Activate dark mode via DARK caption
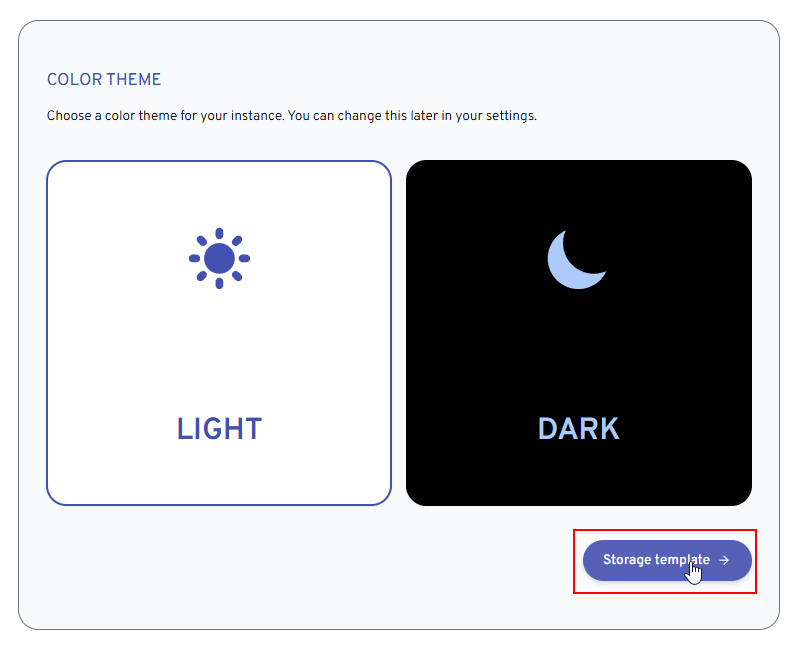The height and width of the screenshot is (650, 795). (579, 429)
